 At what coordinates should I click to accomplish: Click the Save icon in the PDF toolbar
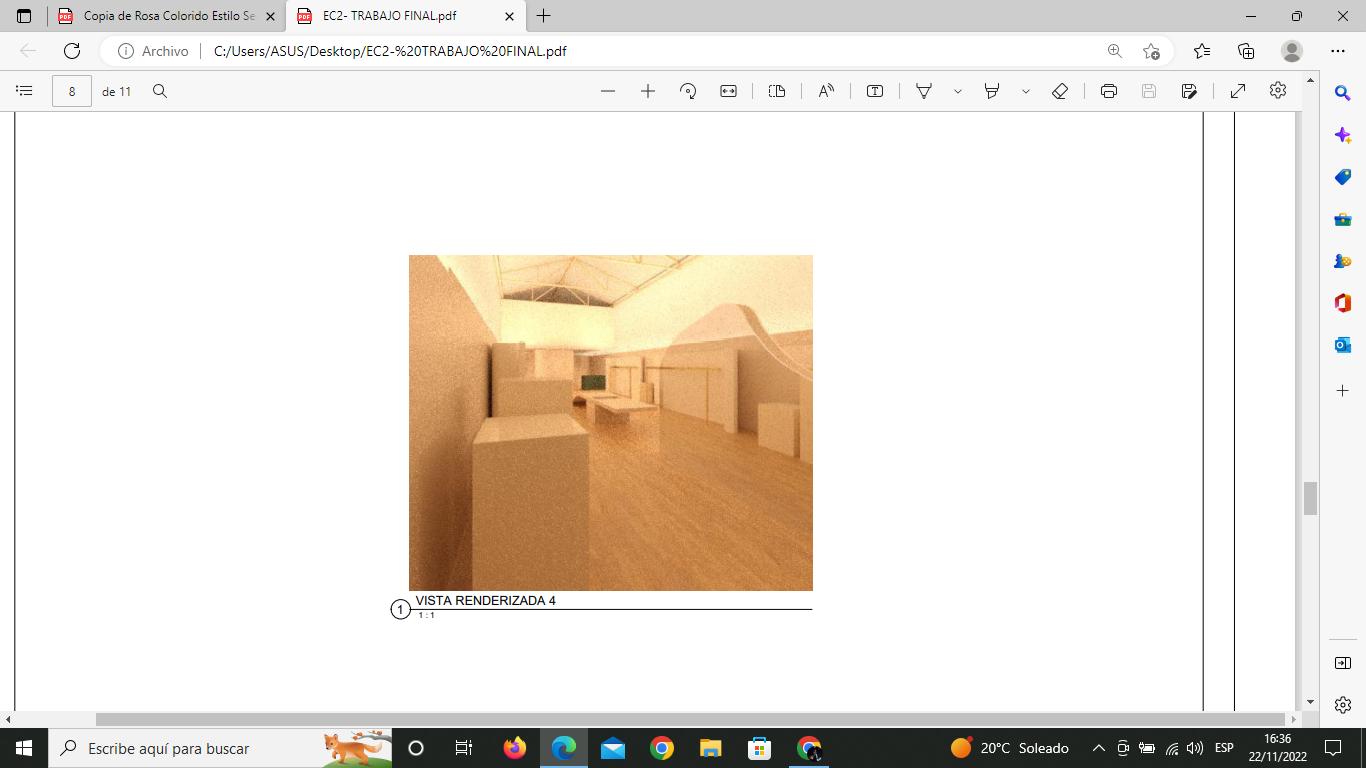tap(1149, 91)
